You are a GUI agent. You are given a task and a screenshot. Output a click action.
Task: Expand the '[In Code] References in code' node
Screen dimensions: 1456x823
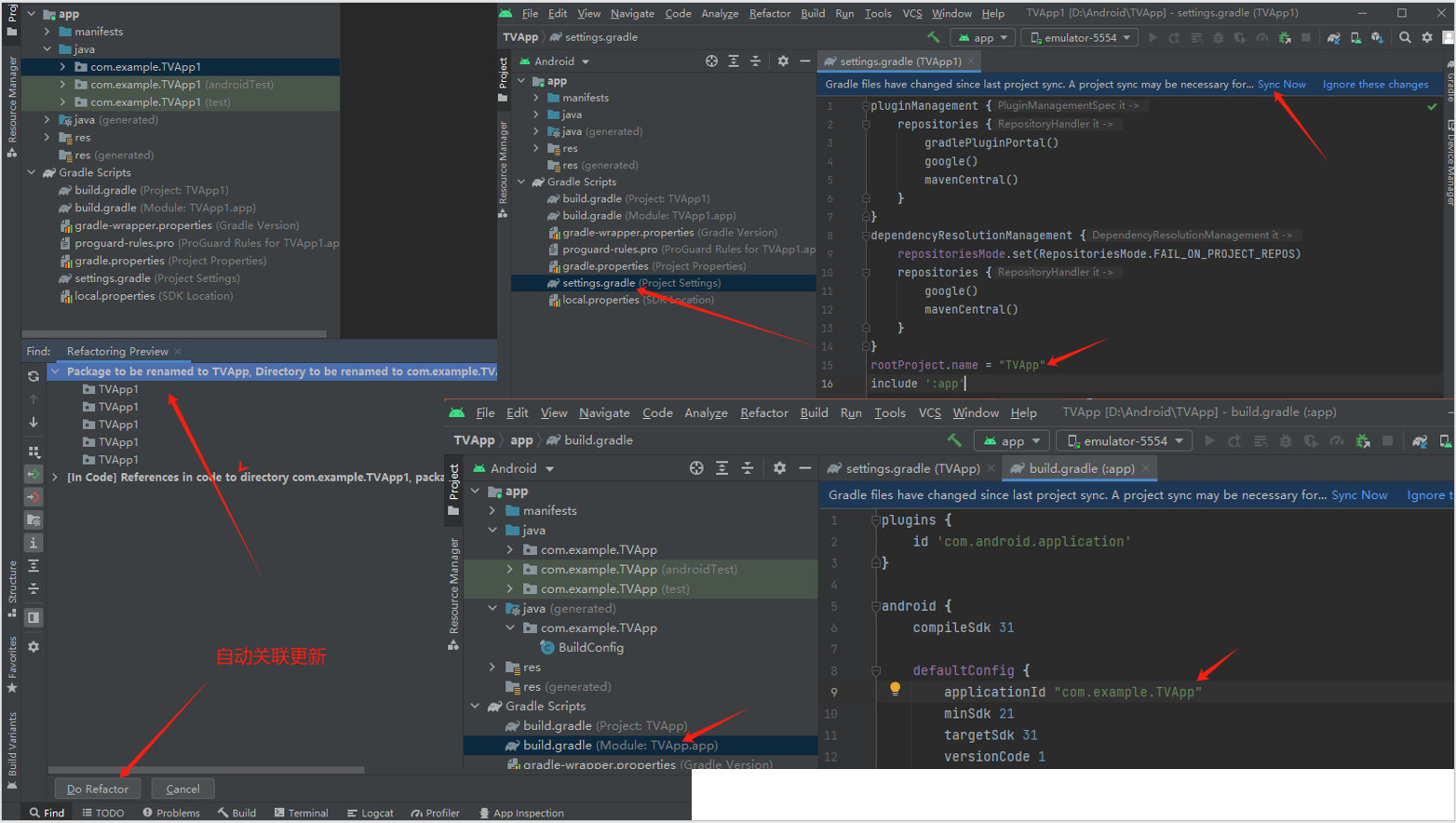click(x=55, y=477)
